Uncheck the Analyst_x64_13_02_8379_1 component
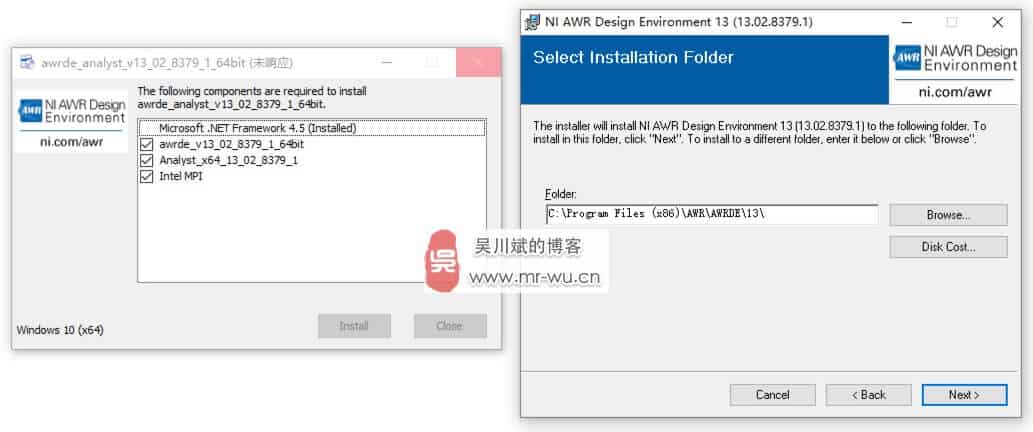This screenshot has width=1033, height=432. [x=146, y=161]
